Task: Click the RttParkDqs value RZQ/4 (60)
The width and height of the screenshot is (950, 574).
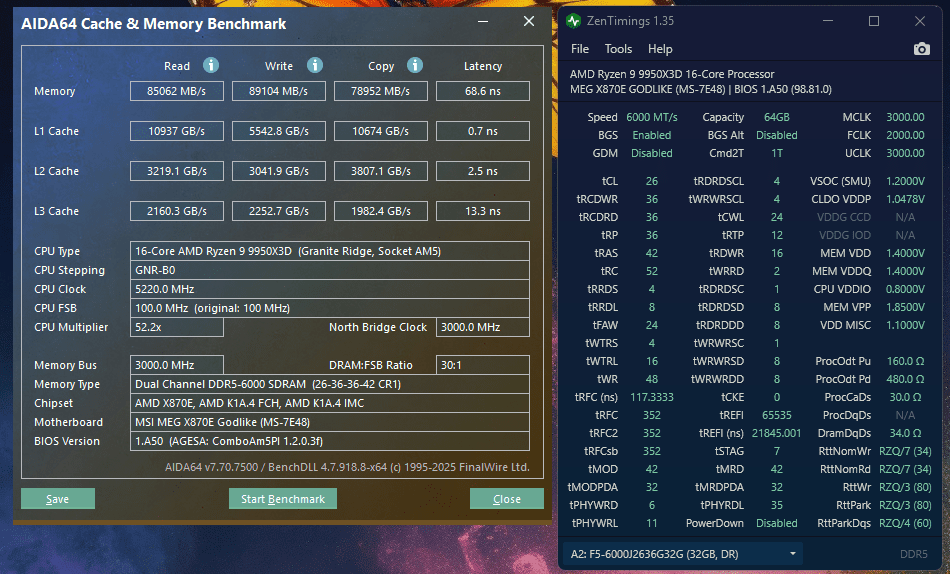Action: (905, 523)
